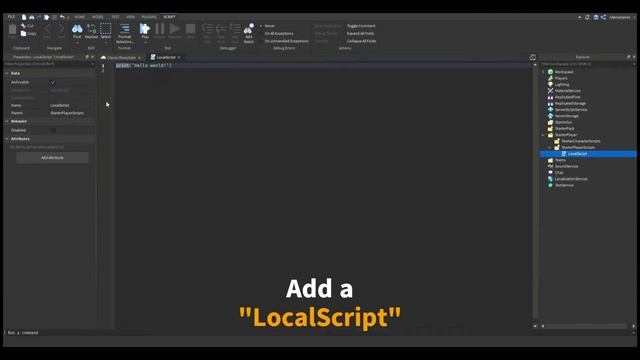
Task: Select StarterPack in the Explorer
Action: point(564,129)
